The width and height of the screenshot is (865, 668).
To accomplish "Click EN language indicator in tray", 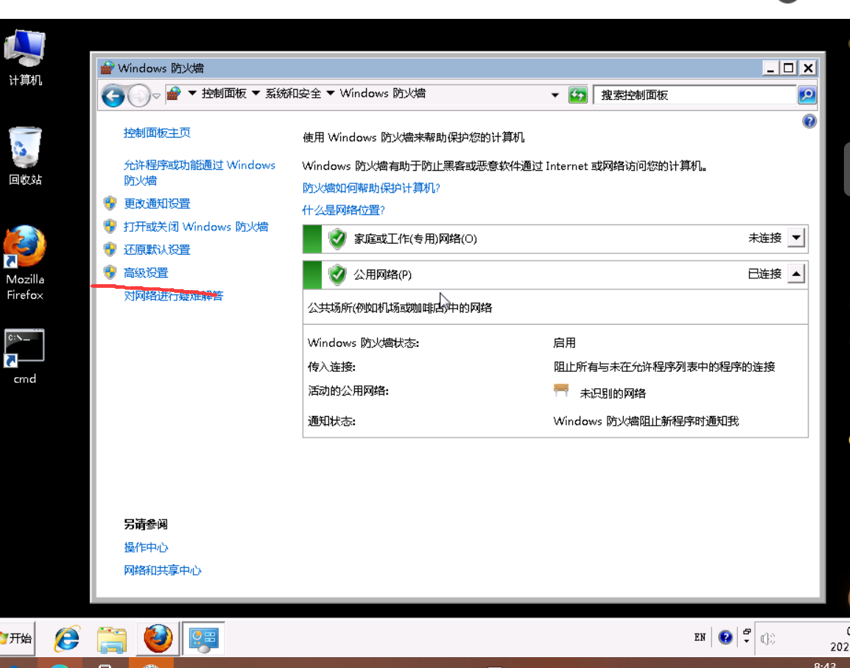I will (x=700, y=638).
